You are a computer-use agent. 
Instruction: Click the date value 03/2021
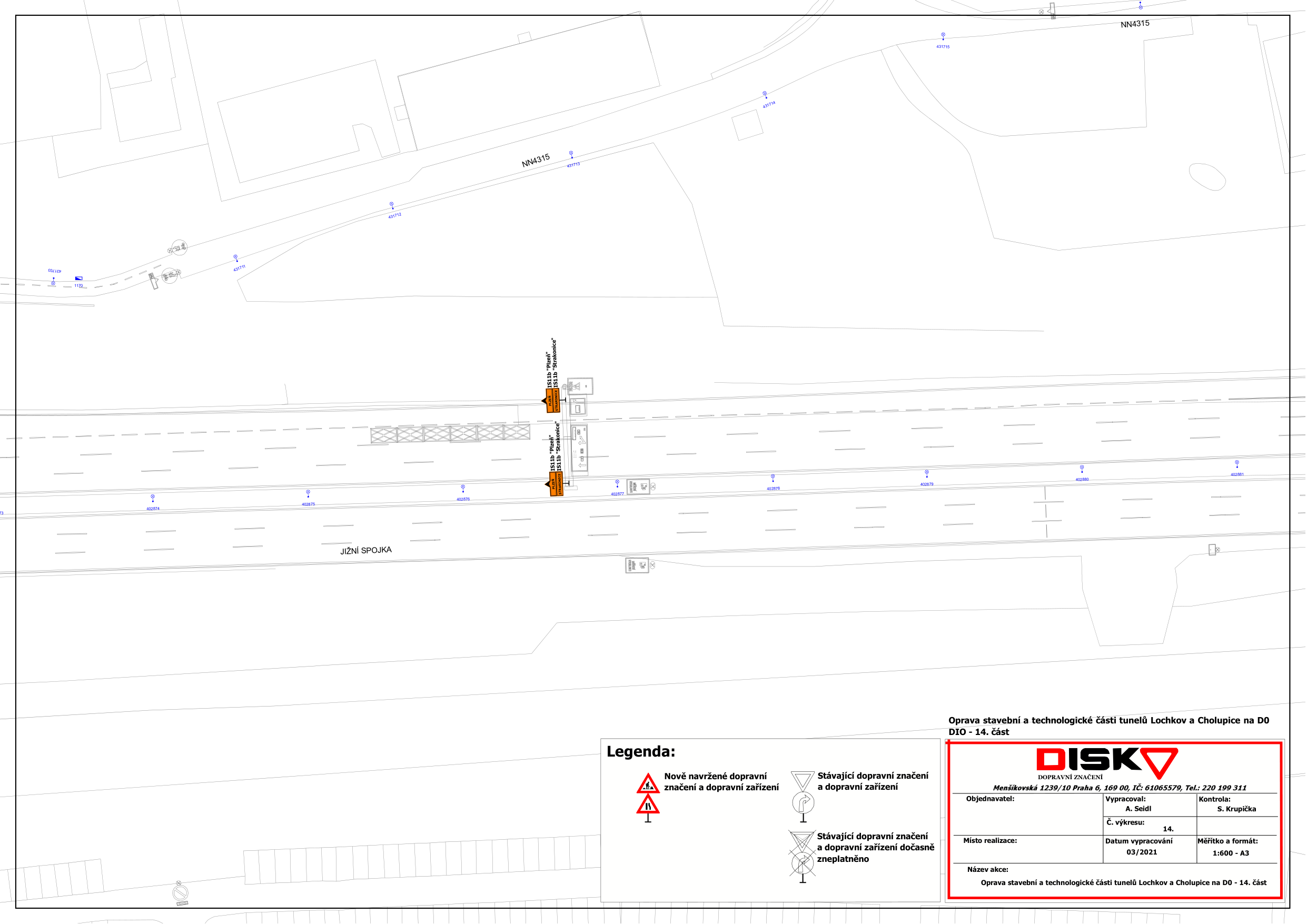pos(1141,853)
